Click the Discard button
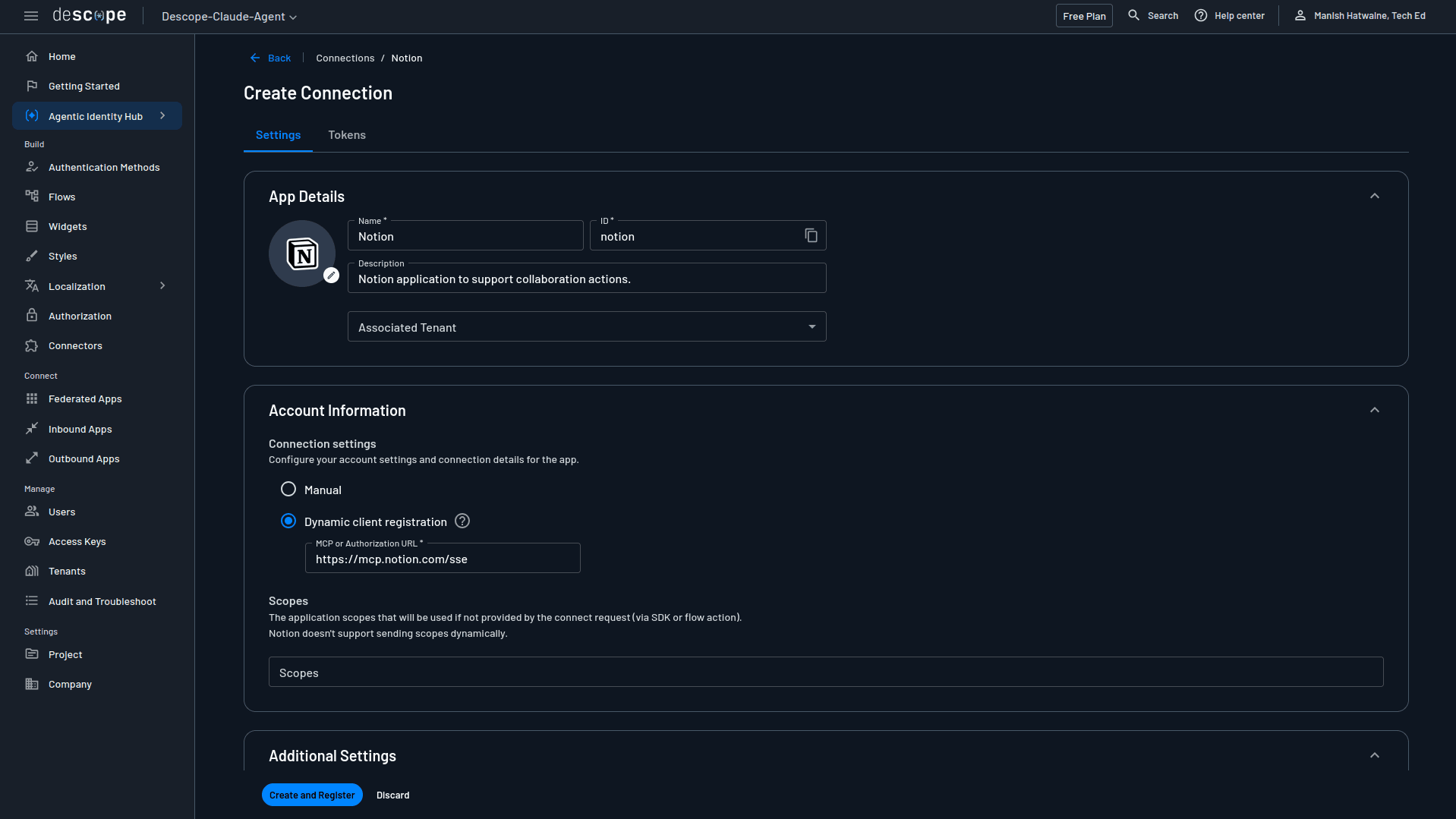1456x819 pixels. click(x=392, y=795)
